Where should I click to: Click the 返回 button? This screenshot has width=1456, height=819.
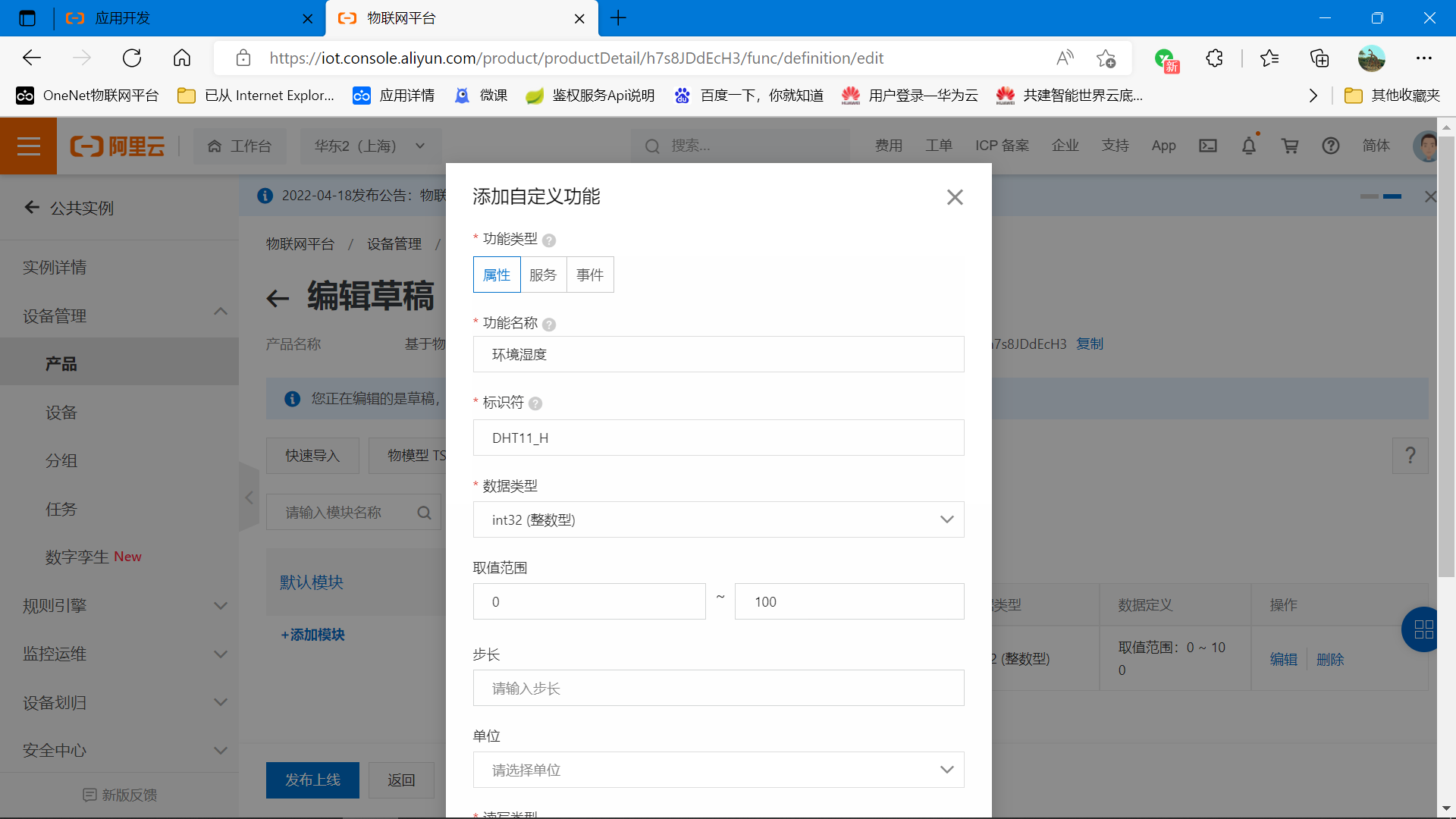(401, 780)
